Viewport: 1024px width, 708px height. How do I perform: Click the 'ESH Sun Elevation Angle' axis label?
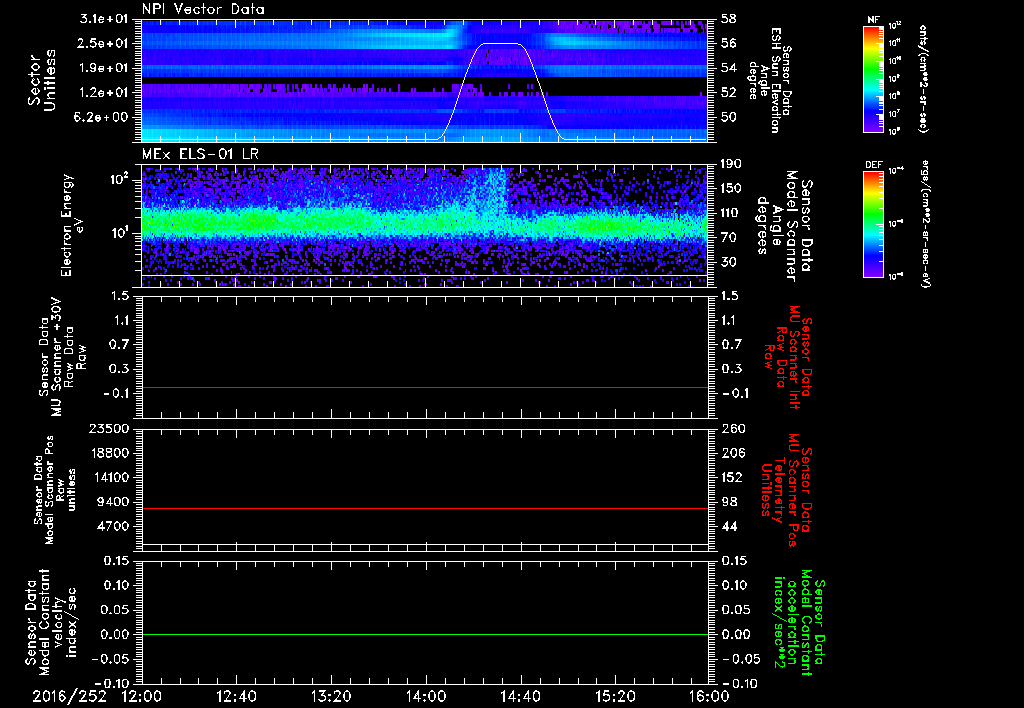[x=771, y=80]
